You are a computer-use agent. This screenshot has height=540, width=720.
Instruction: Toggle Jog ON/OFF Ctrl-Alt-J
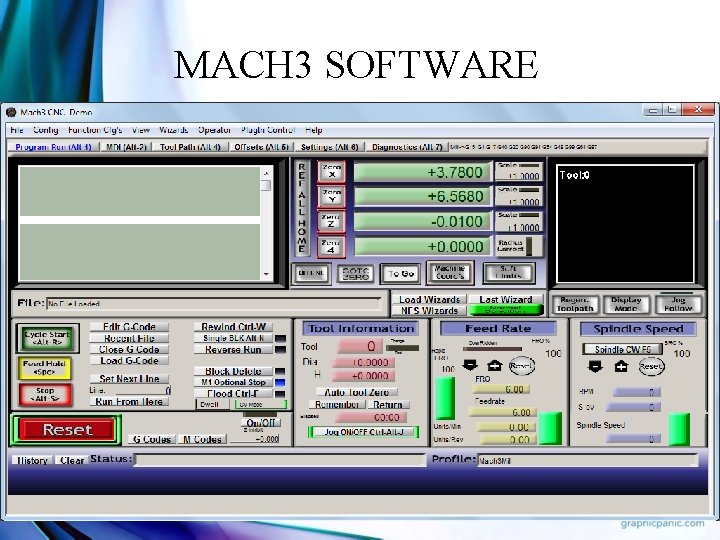click(363, 432)
